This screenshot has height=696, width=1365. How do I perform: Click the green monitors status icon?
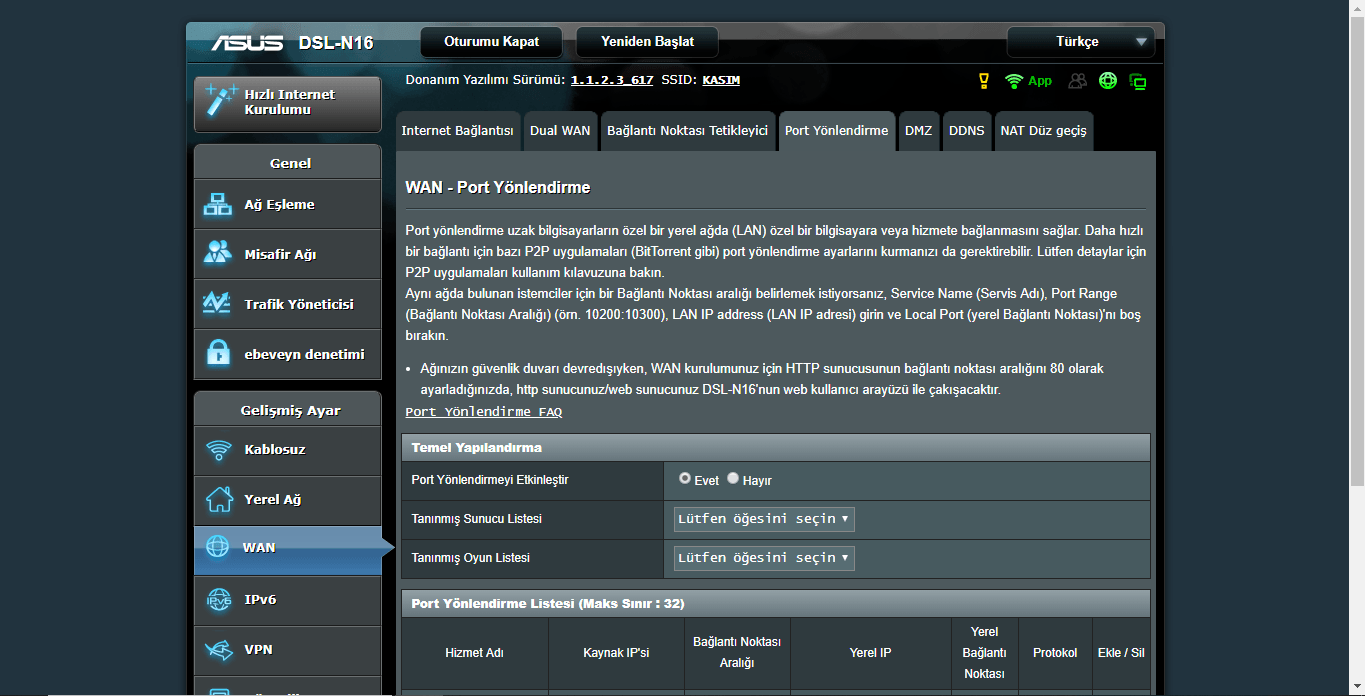click(x=1138, y=81)
